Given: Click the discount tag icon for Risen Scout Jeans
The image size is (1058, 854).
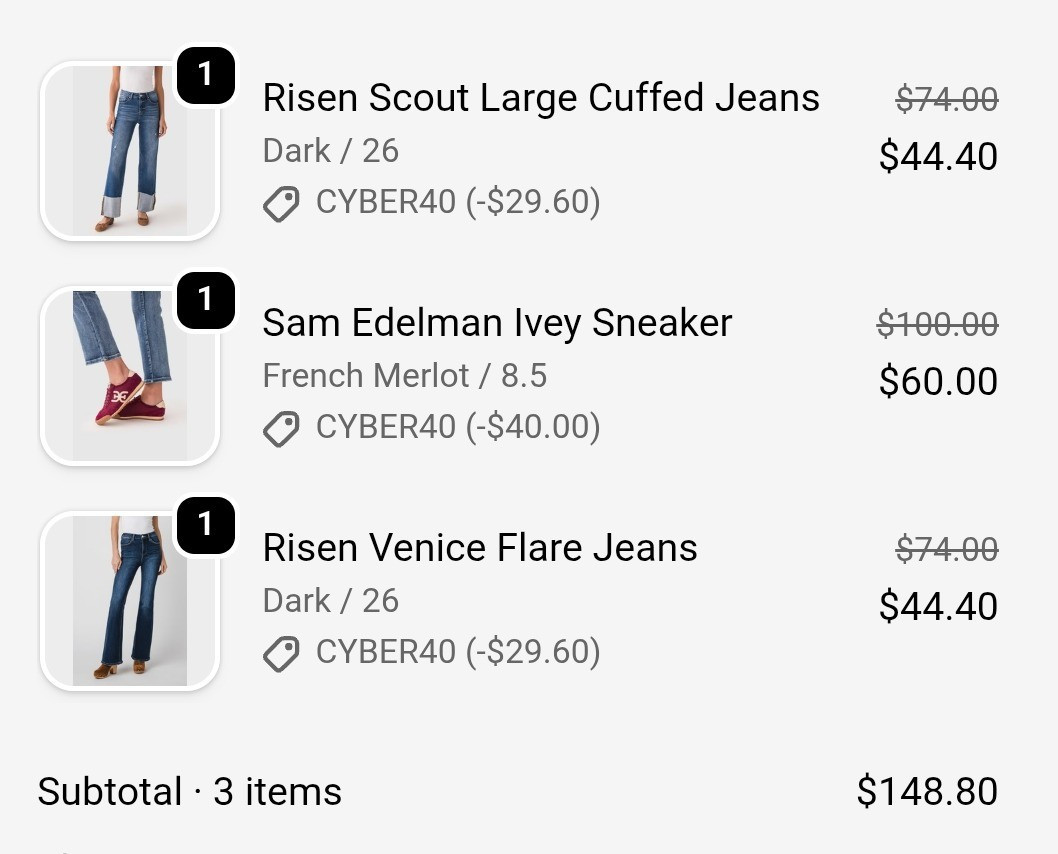Looking at the screenshot, I should [282, 204].
